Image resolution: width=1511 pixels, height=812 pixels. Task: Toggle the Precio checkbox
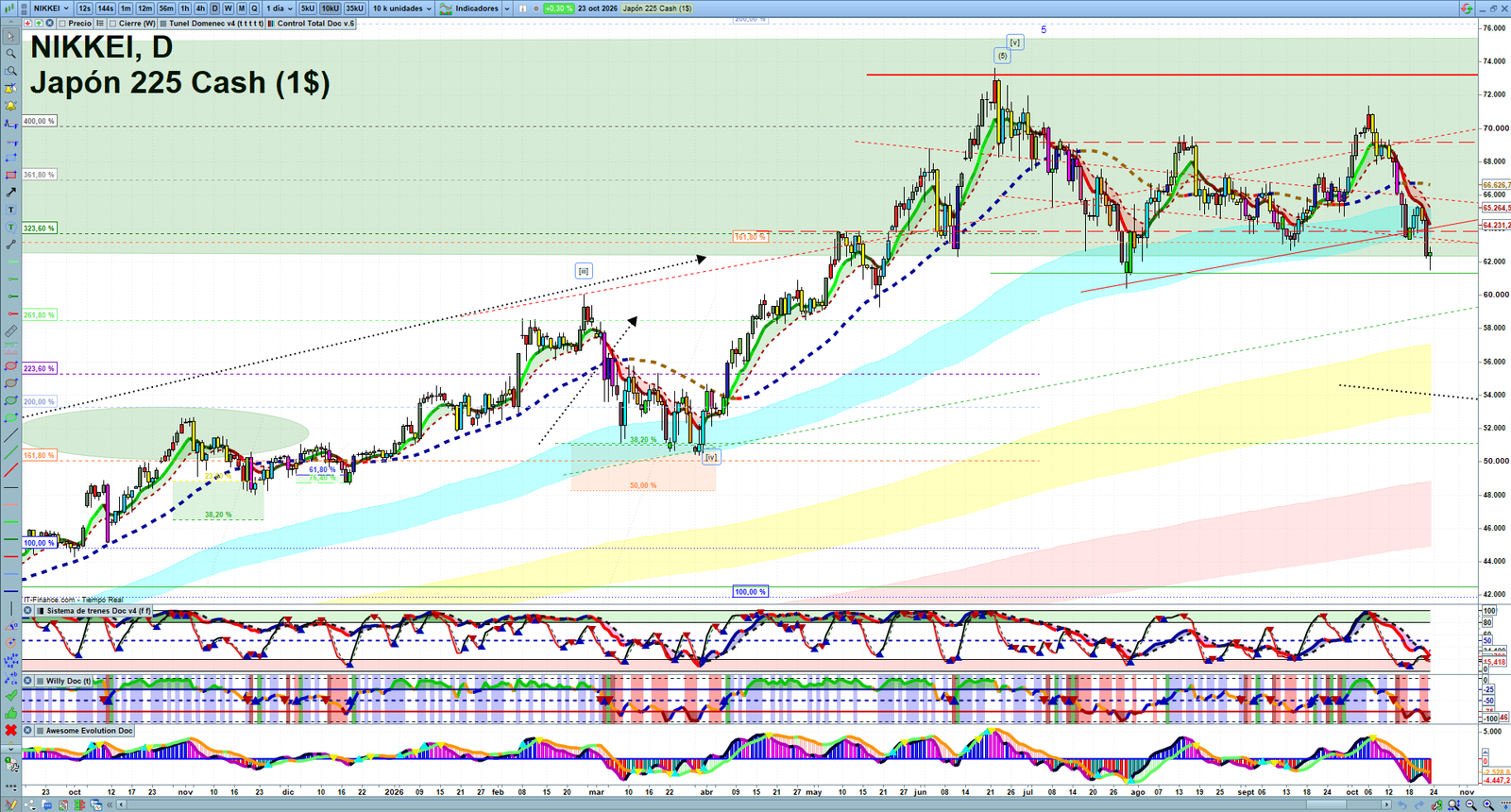[61, 24]
